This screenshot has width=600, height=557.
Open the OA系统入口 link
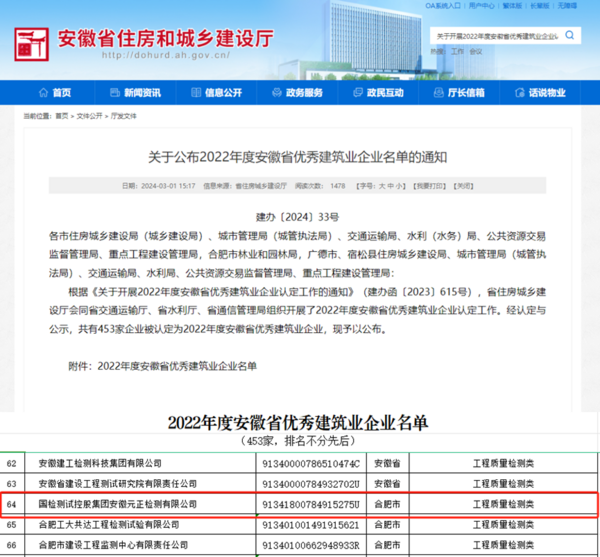coord(445,6)
